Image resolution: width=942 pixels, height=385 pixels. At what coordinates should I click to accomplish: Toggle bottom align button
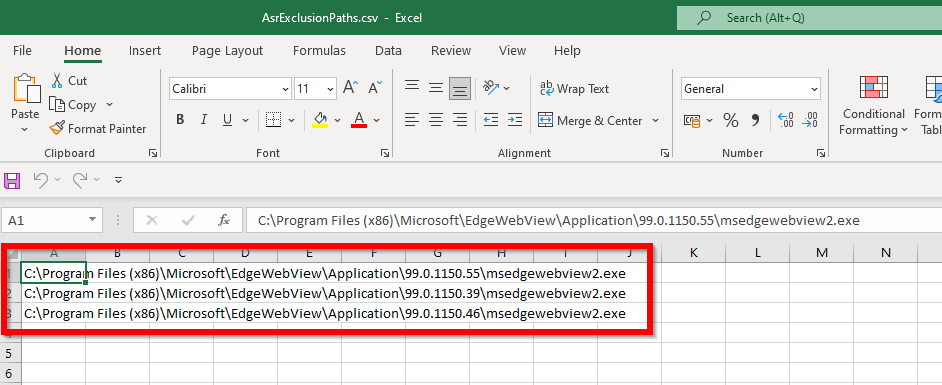pyautogui.click(x=460, y=89)
